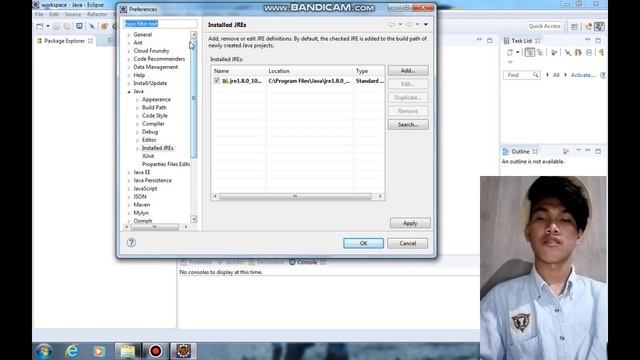Image resolution: width=640 pixels, height=360 pixels.
Task: Minimize the Task List view
Action: click(587, 40)
